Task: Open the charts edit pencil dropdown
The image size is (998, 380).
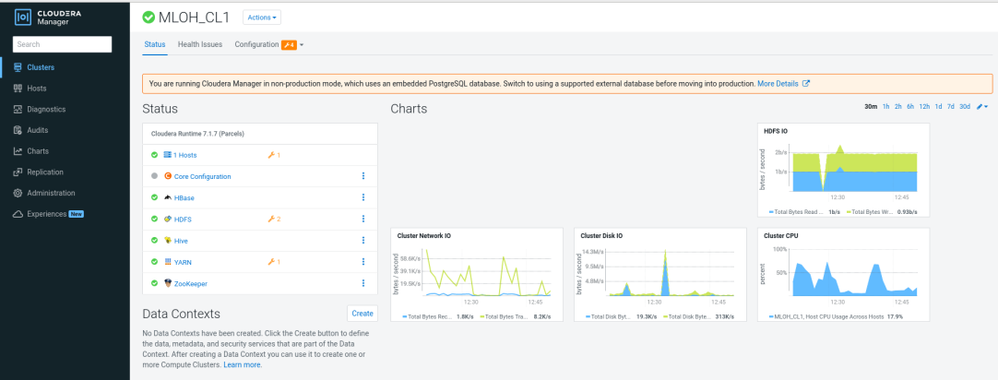Action: [982, 107]
